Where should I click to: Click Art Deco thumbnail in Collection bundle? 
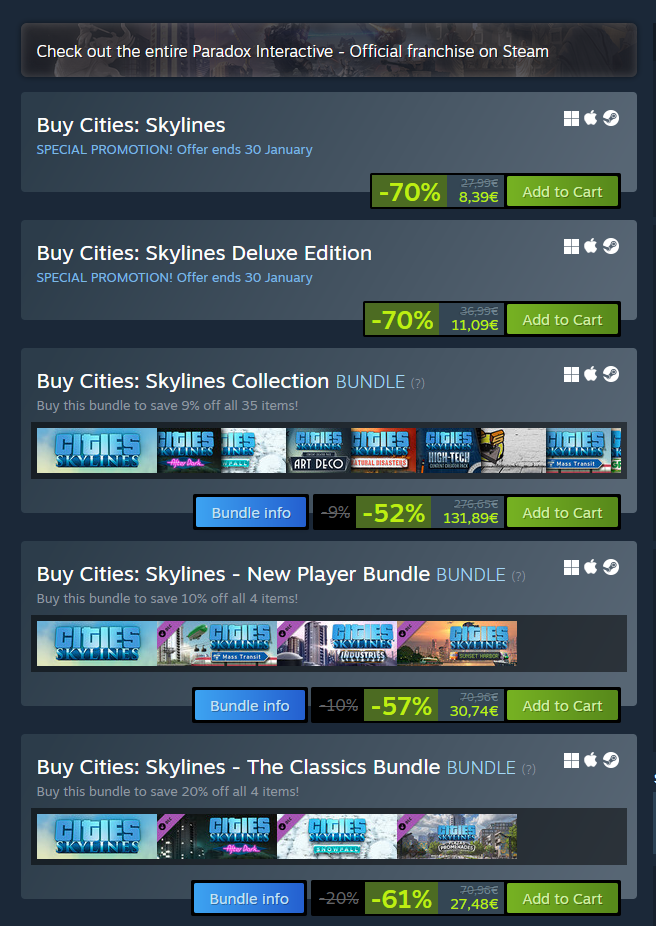point(319,451)
